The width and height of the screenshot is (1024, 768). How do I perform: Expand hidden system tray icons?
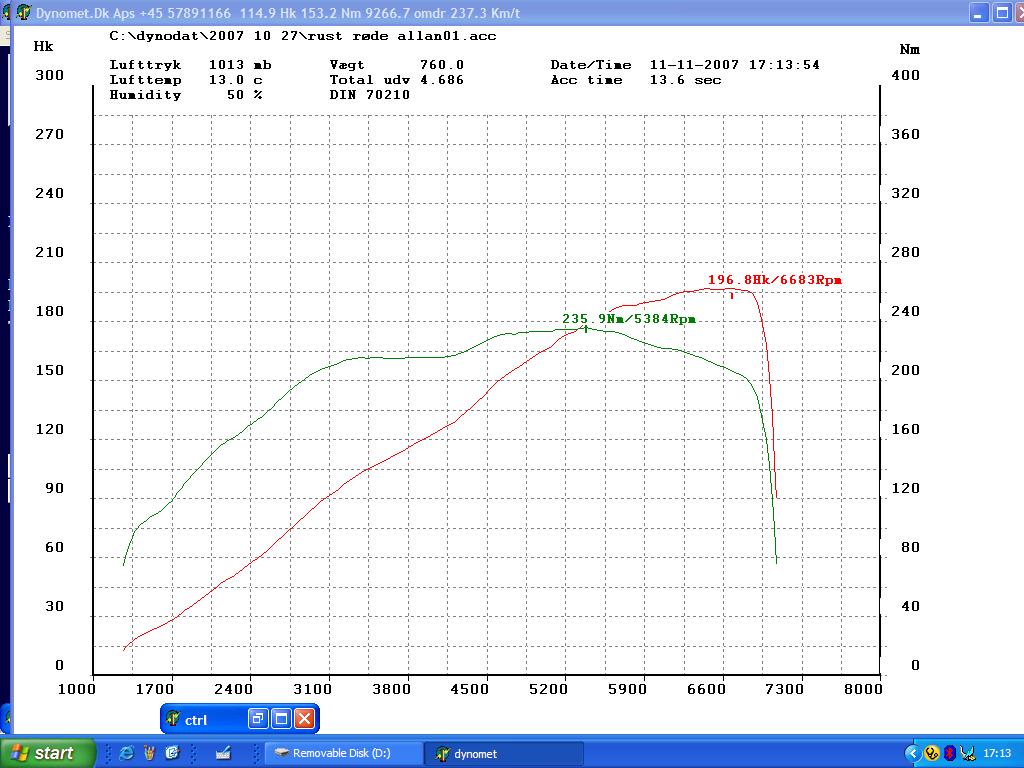pyautogui.click(x=912, y=753)
